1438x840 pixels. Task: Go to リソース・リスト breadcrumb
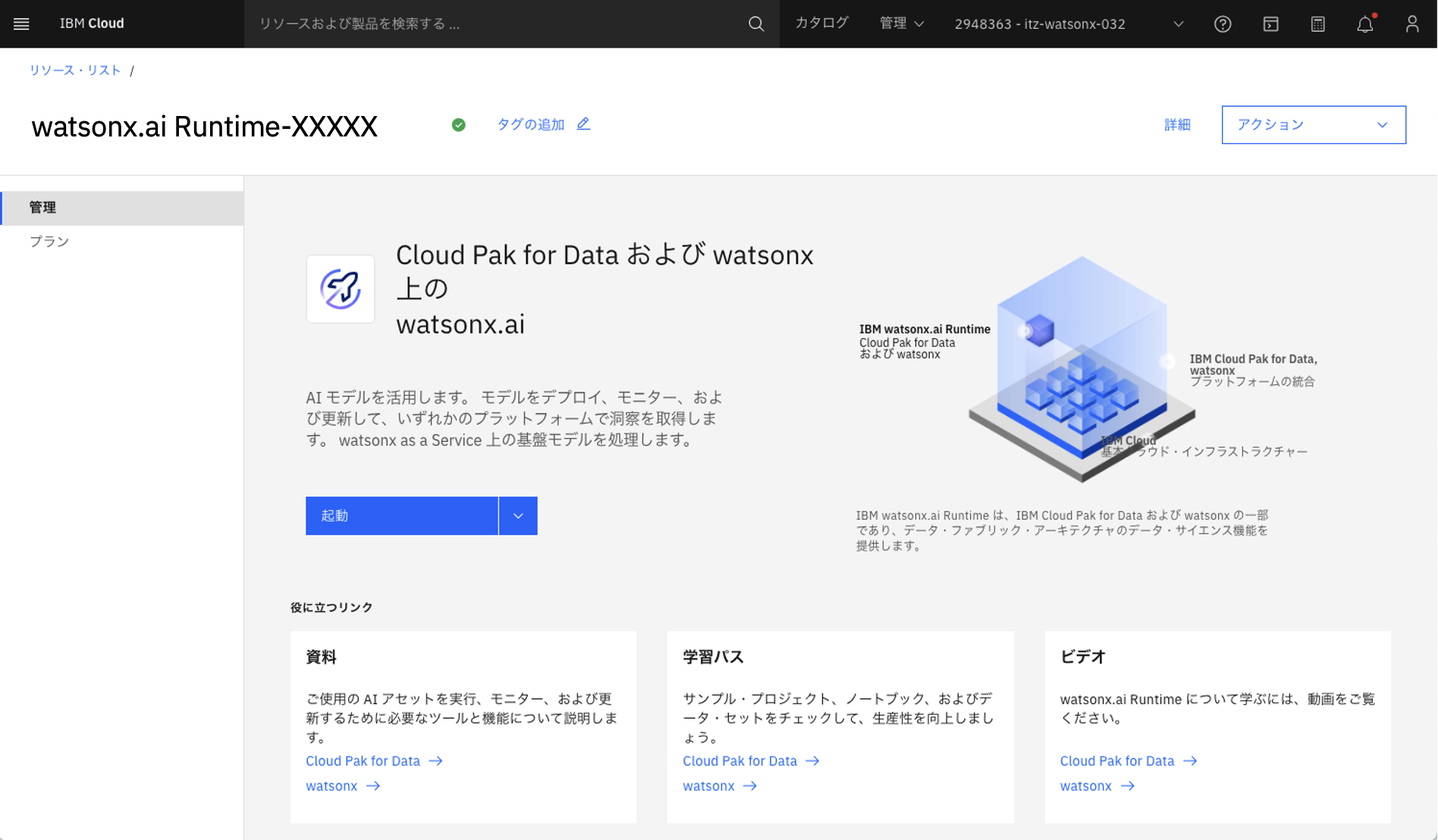click(75, 70)
